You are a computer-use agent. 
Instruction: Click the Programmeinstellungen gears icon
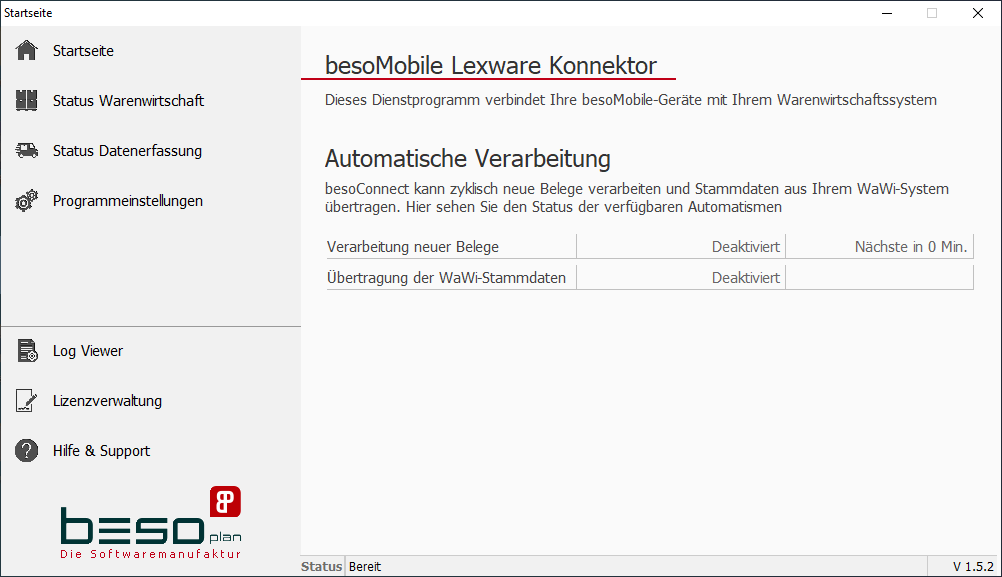coord(27,201)
